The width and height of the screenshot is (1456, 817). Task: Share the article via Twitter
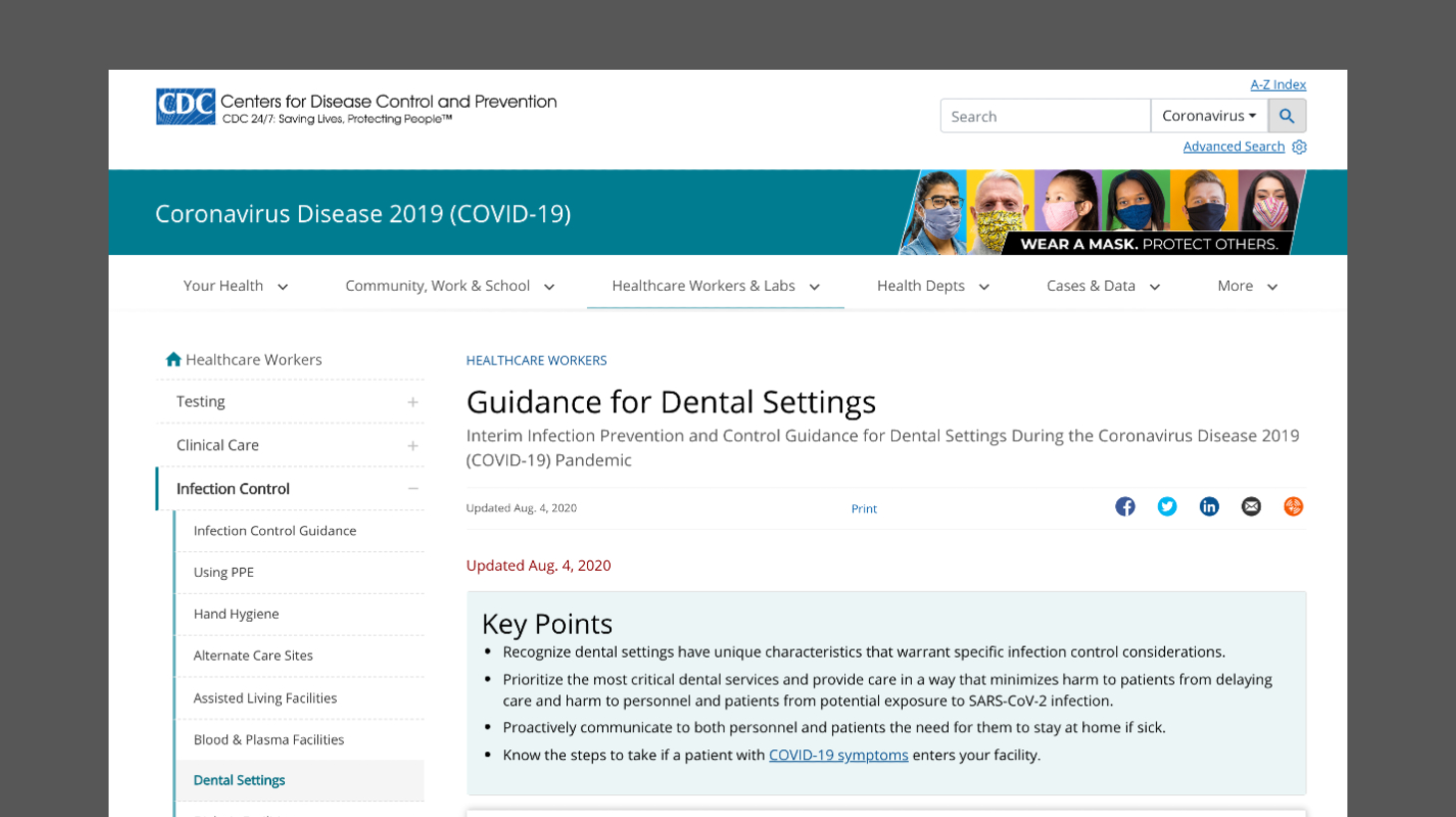[1167, 506]
